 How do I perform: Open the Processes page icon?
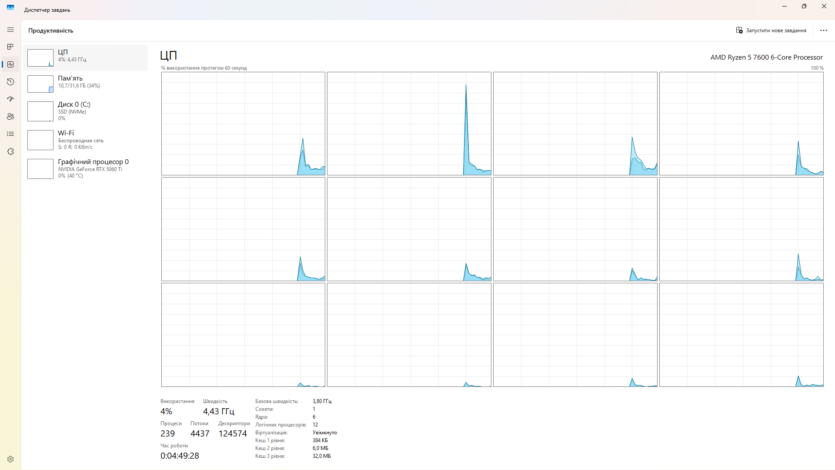(x=10, y=47)
